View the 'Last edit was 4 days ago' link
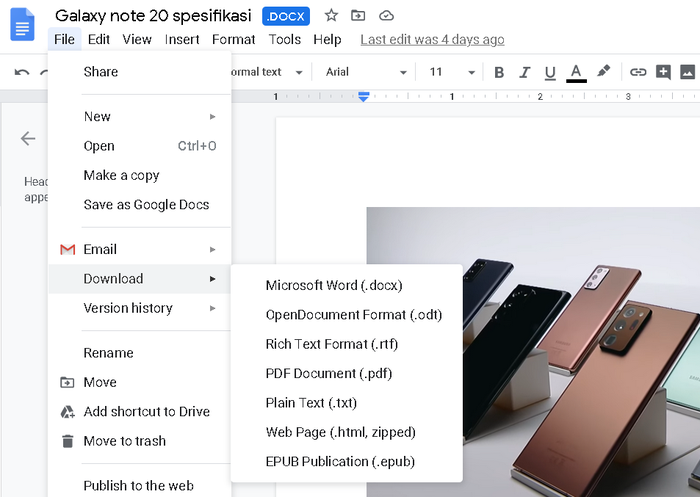The width and height of the screenshot is (700, 497). (x=432, y=40)
